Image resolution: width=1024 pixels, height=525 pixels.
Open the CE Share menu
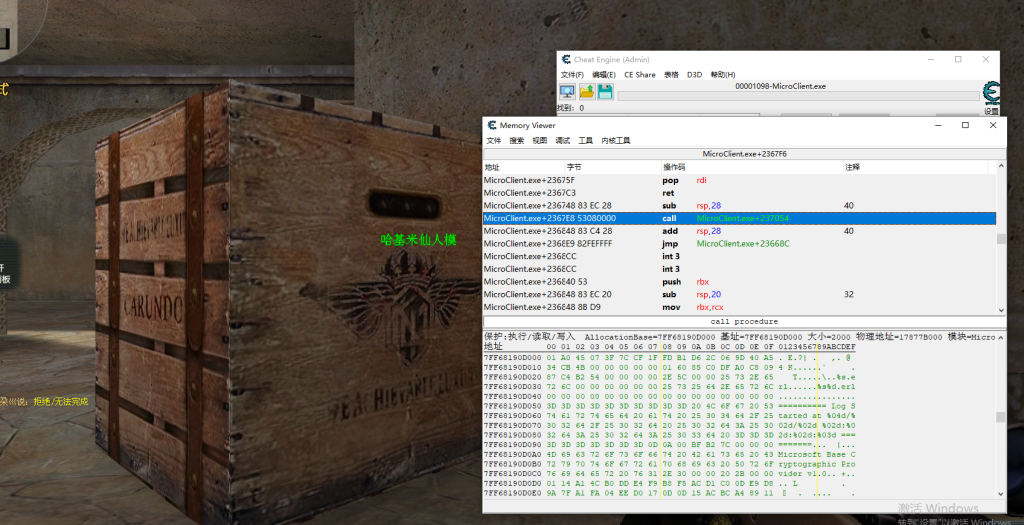(639, 75)
